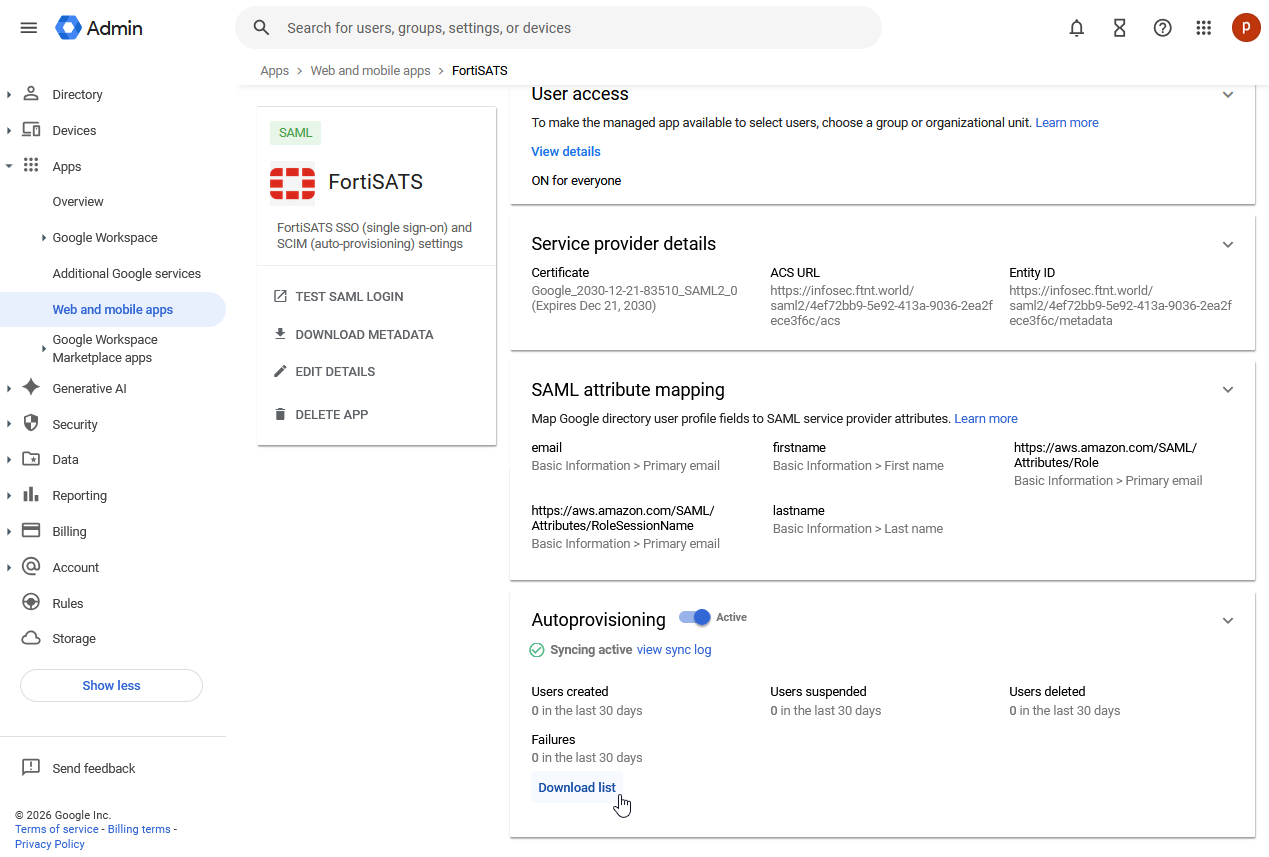Open the view sync log link
The image size is (1269, 857).
click(674, 650)
